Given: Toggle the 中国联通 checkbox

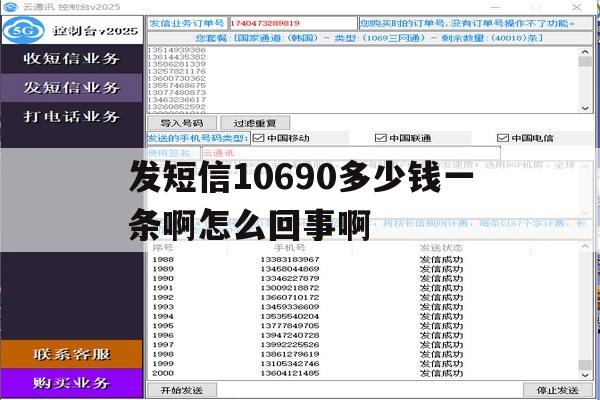Looking at the screenshot, I should (380, 138).
